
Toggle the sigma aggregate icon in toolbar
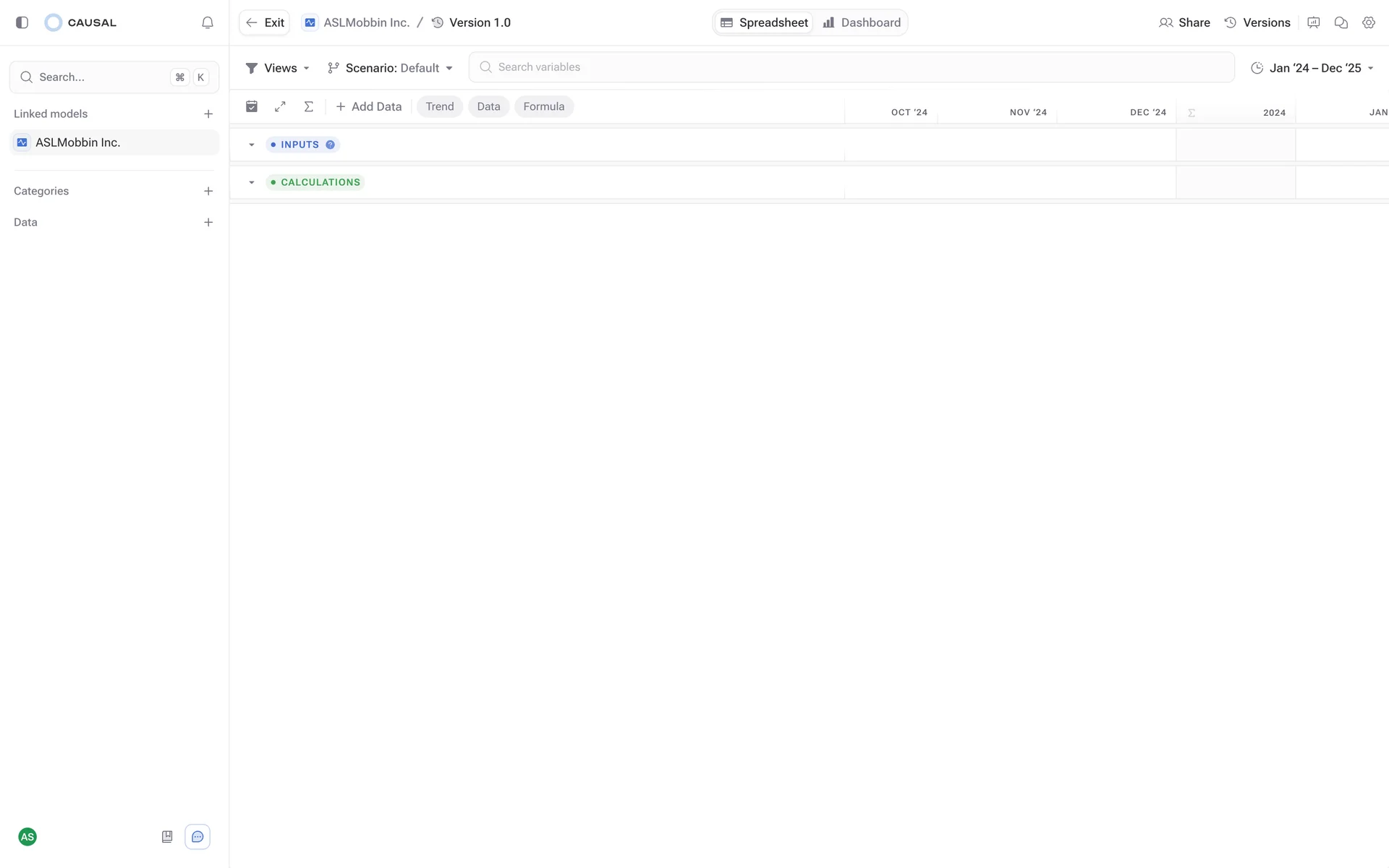click(x=309, y=106)
